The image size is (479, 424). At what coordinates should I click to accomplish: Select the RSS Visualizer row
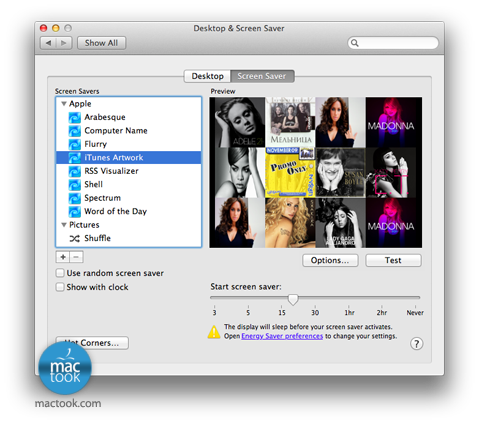pos(129,171)
